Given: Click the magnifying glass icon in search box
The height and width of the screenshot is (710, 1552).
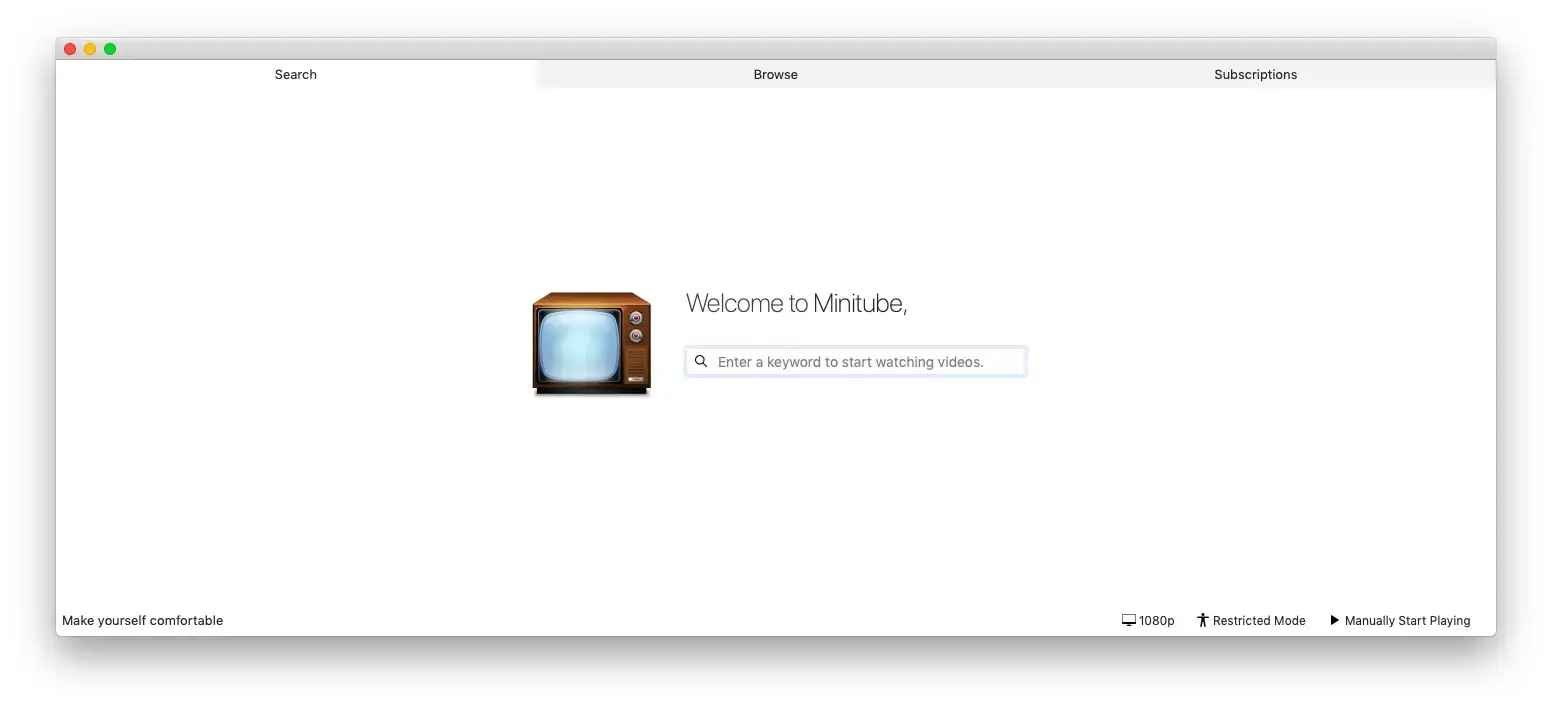Looking at the screenshot, I should pos(701,362).
